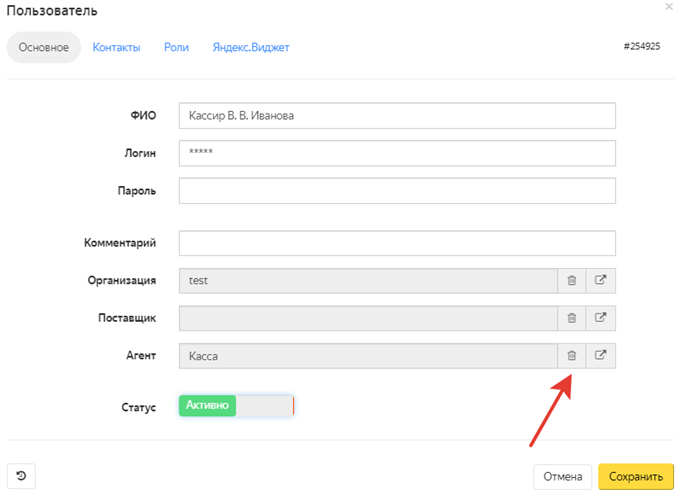Toggle the Активно status switch

click(236, 406)
